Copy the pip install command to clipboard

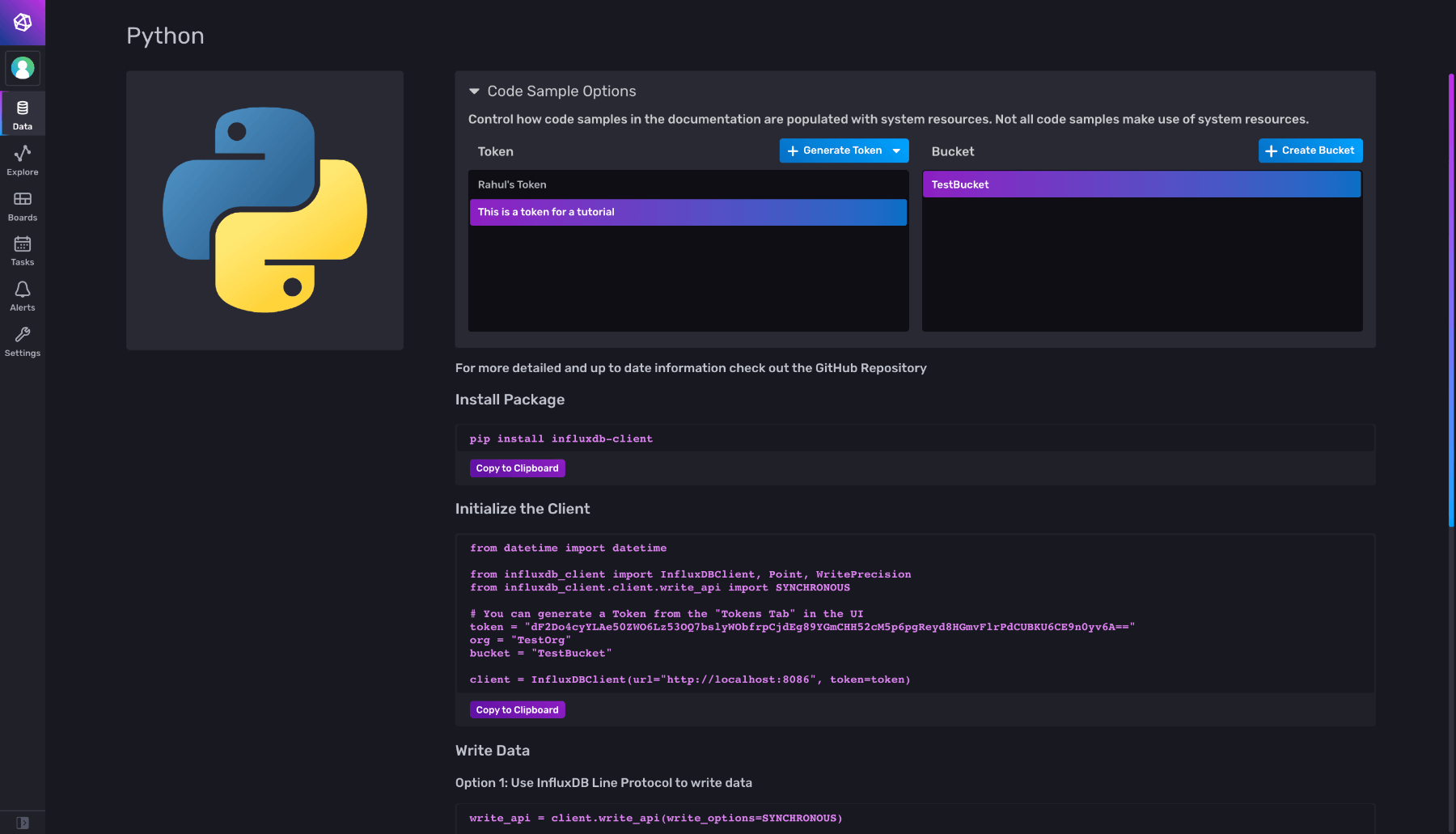pos(517,468)
